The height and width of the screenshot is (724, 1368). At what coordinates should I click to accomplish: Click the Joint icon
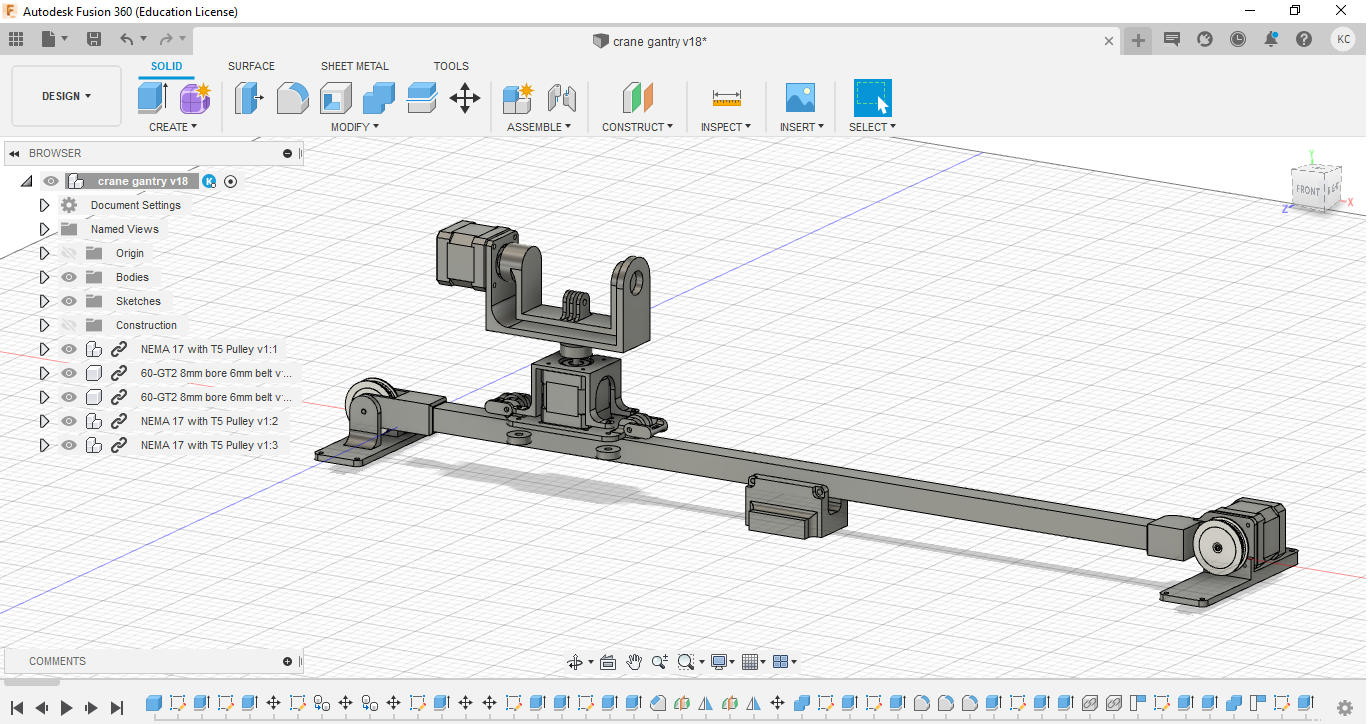pos(562,98)
